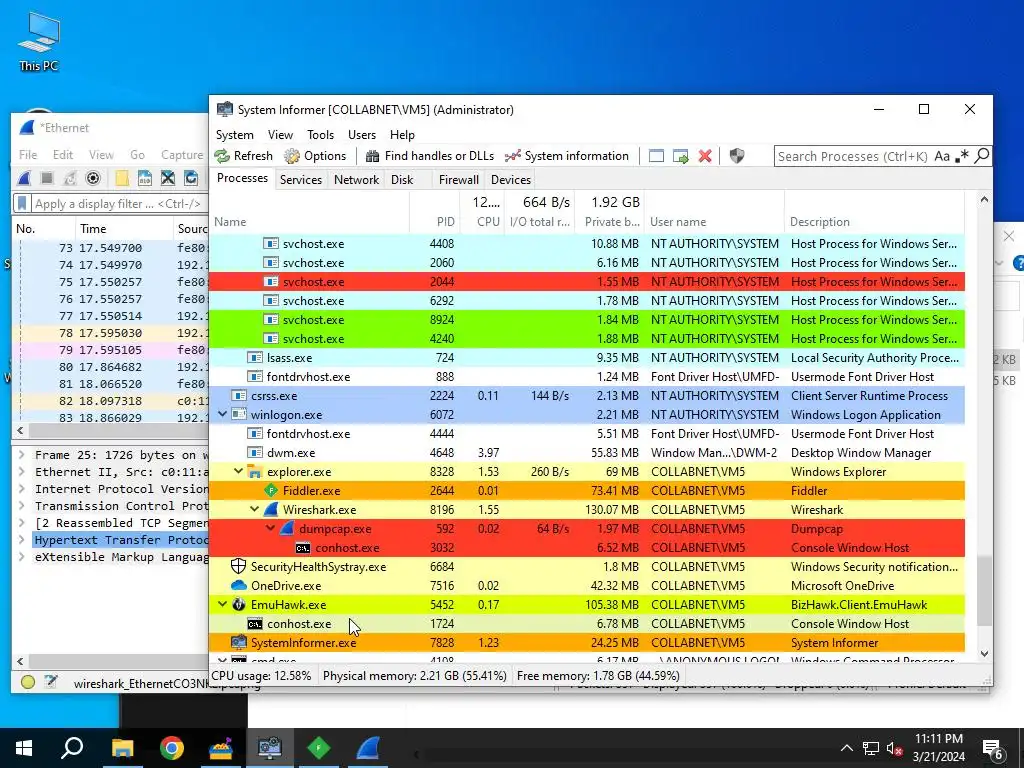
Task: Click Wireshark start capture shark-fin icon
Action: click(x=24, y=178)
